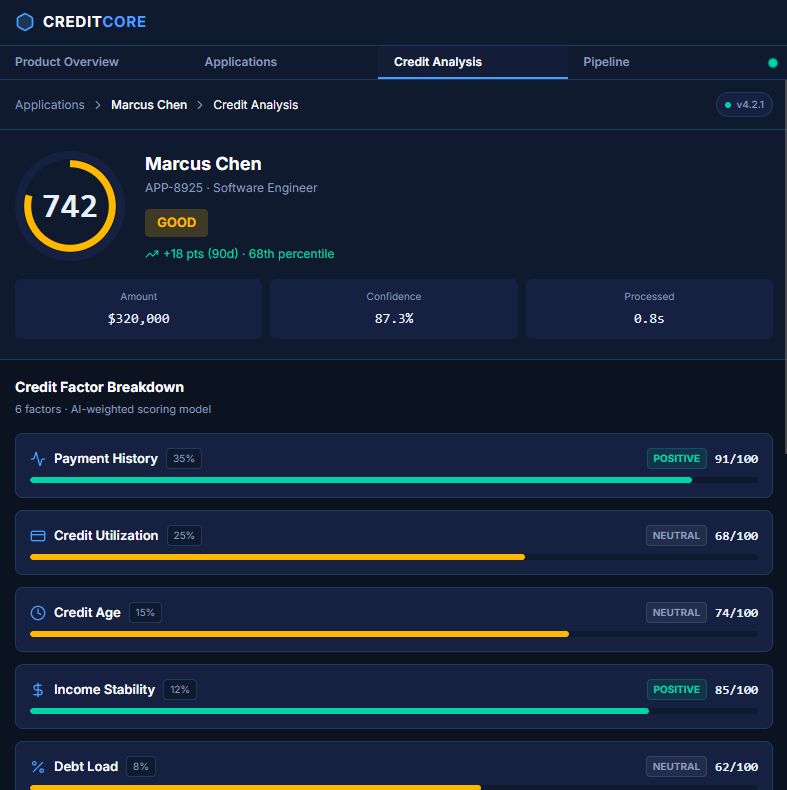Click the green status dot in tab bar

[x=772, y=63]
